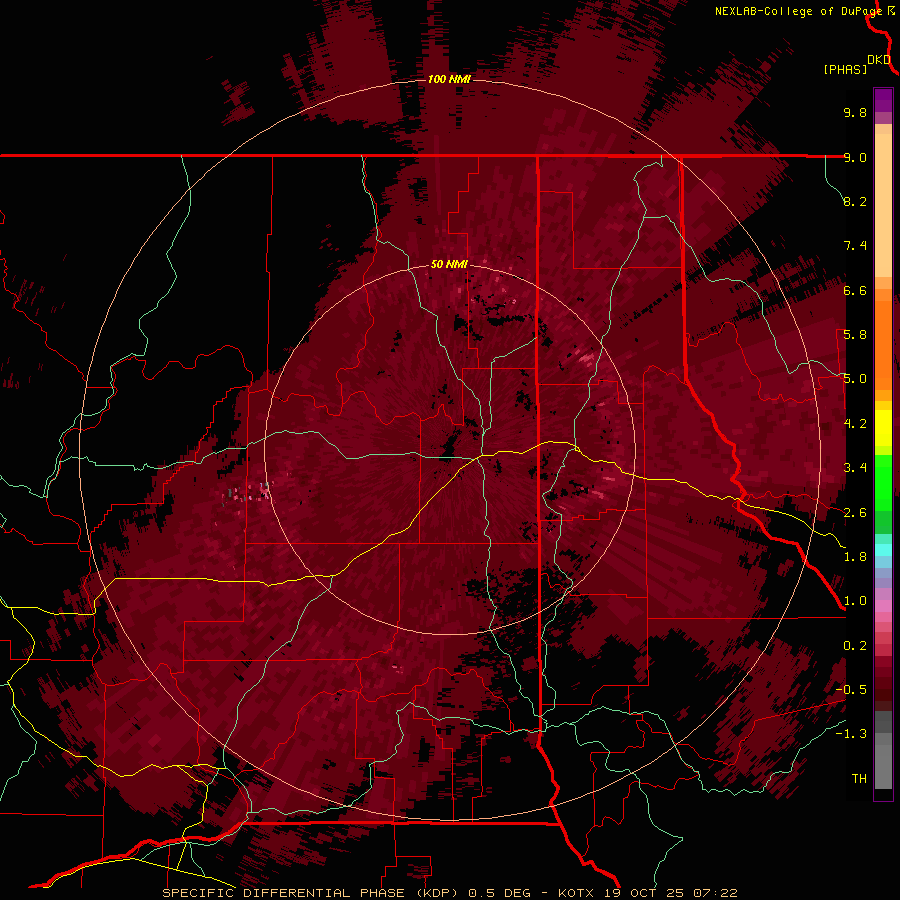Click the NEXLAB-College of DuPage credit text
Image resolution: width=900 pixels, height=900 pixels.
tap(798, 11)
